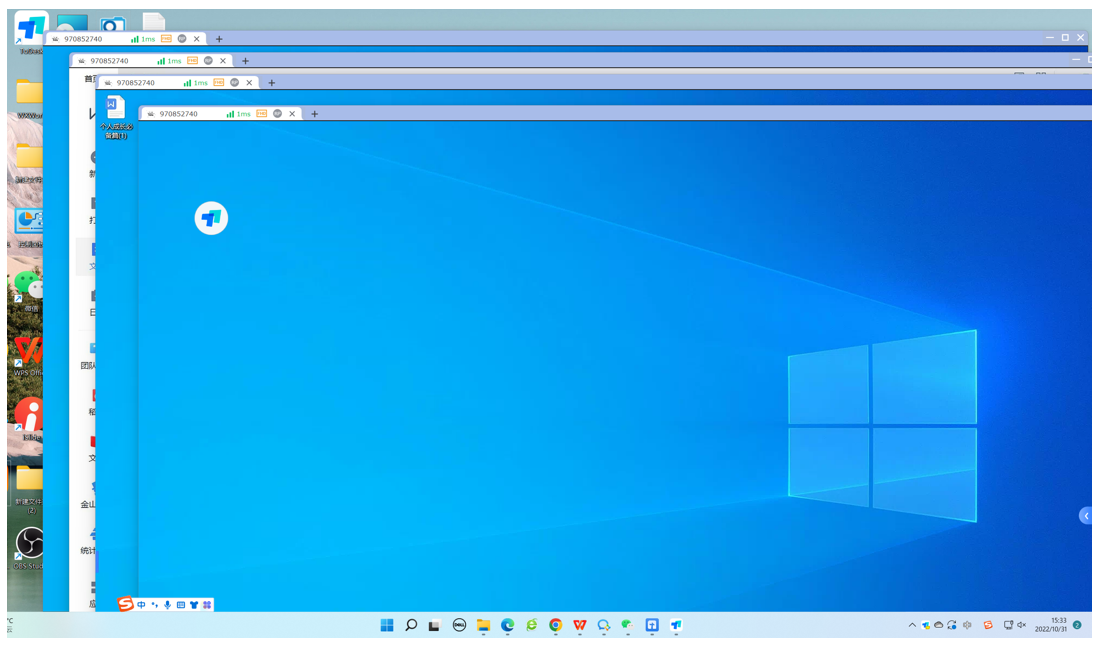This screenshot has height=646, width=1103.
Task: Open the ToDesk shortcut on the local desktop
Action: pyautogui.click(x=30, y=32)
